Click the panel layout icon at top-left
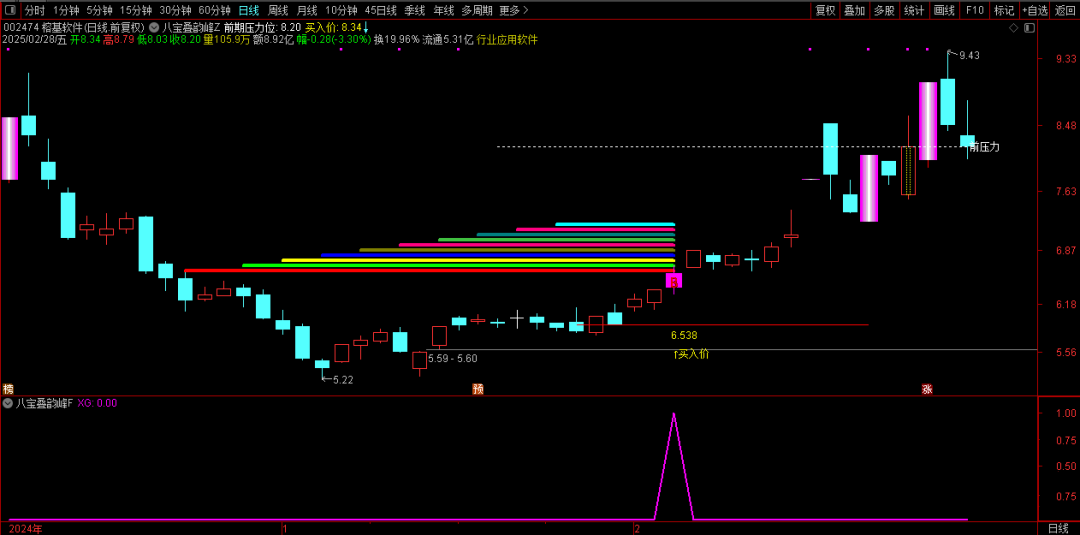 [x=10, y=10]
